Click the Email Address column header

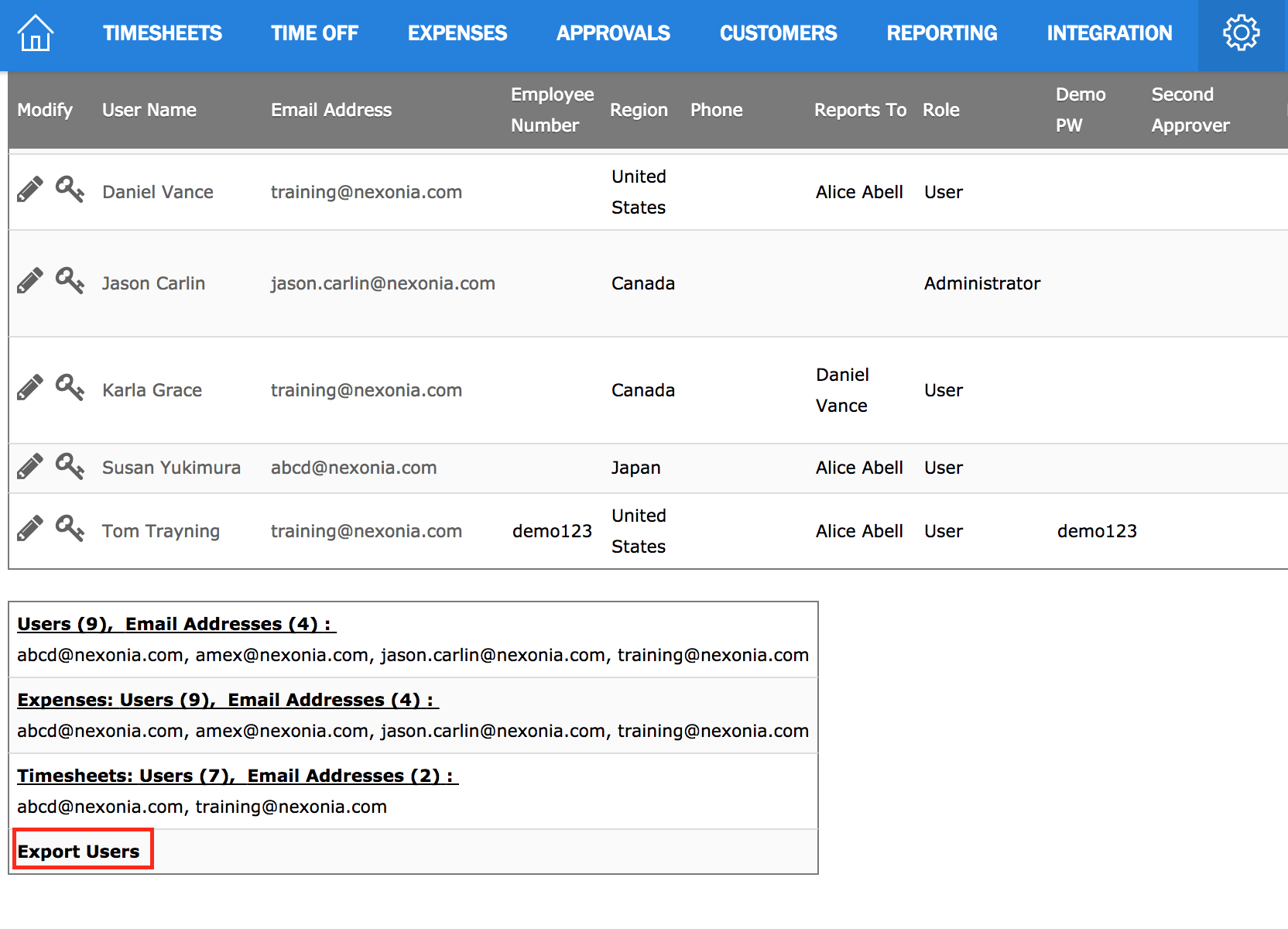click(x=331, y=110)
